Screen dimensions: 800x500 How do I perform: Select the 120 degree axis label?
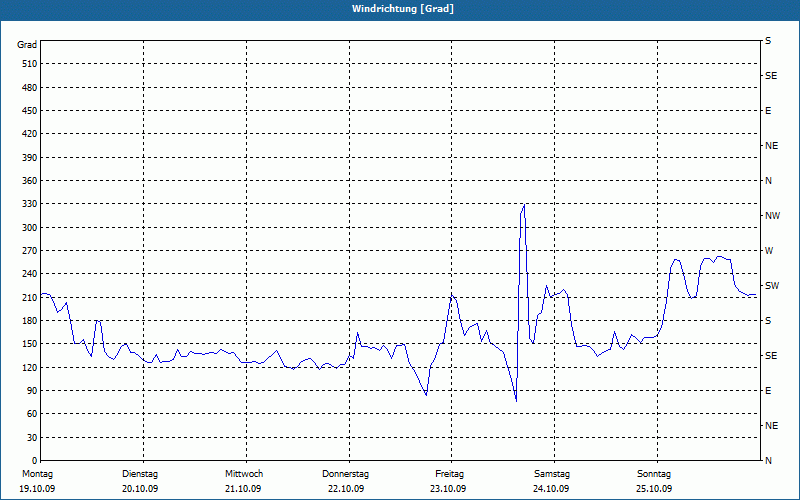pos(29,367)
